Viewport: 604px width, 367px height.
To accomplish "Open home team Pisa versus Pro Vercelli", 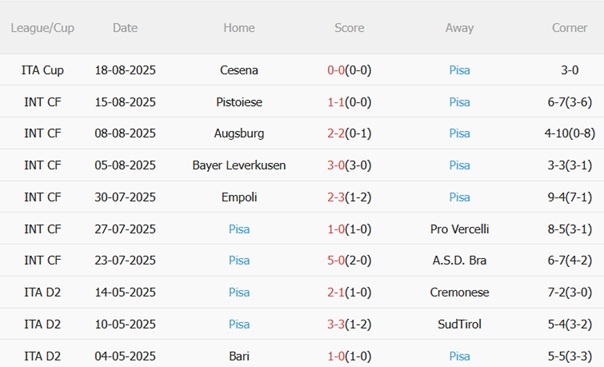I will tap(239, 229).
